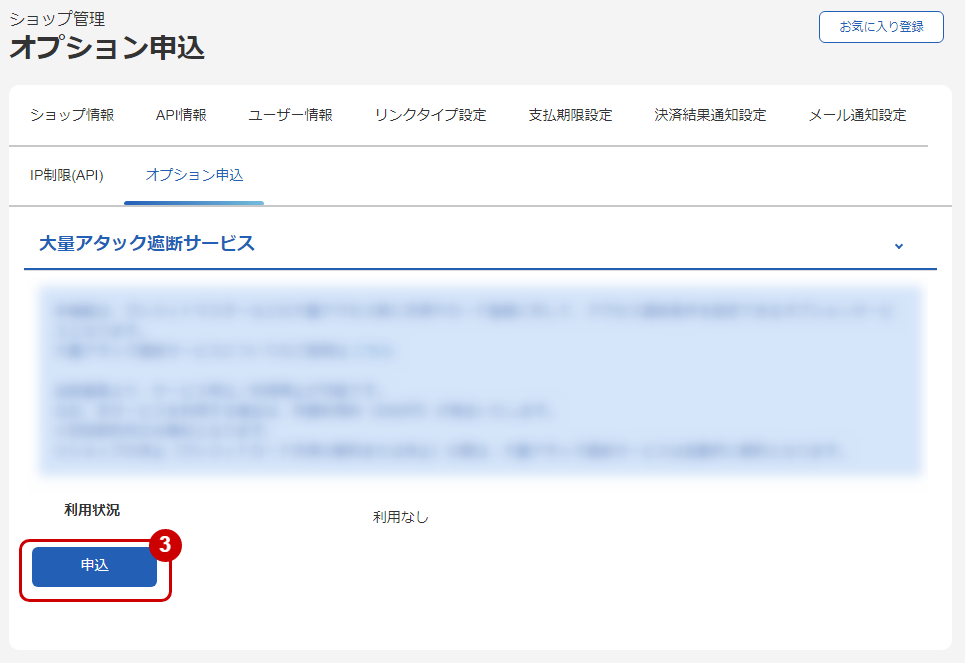Switch to the IP制限(API) sub-tab
This screenshot has width=966, height=664.
click(x=66, y=172)
